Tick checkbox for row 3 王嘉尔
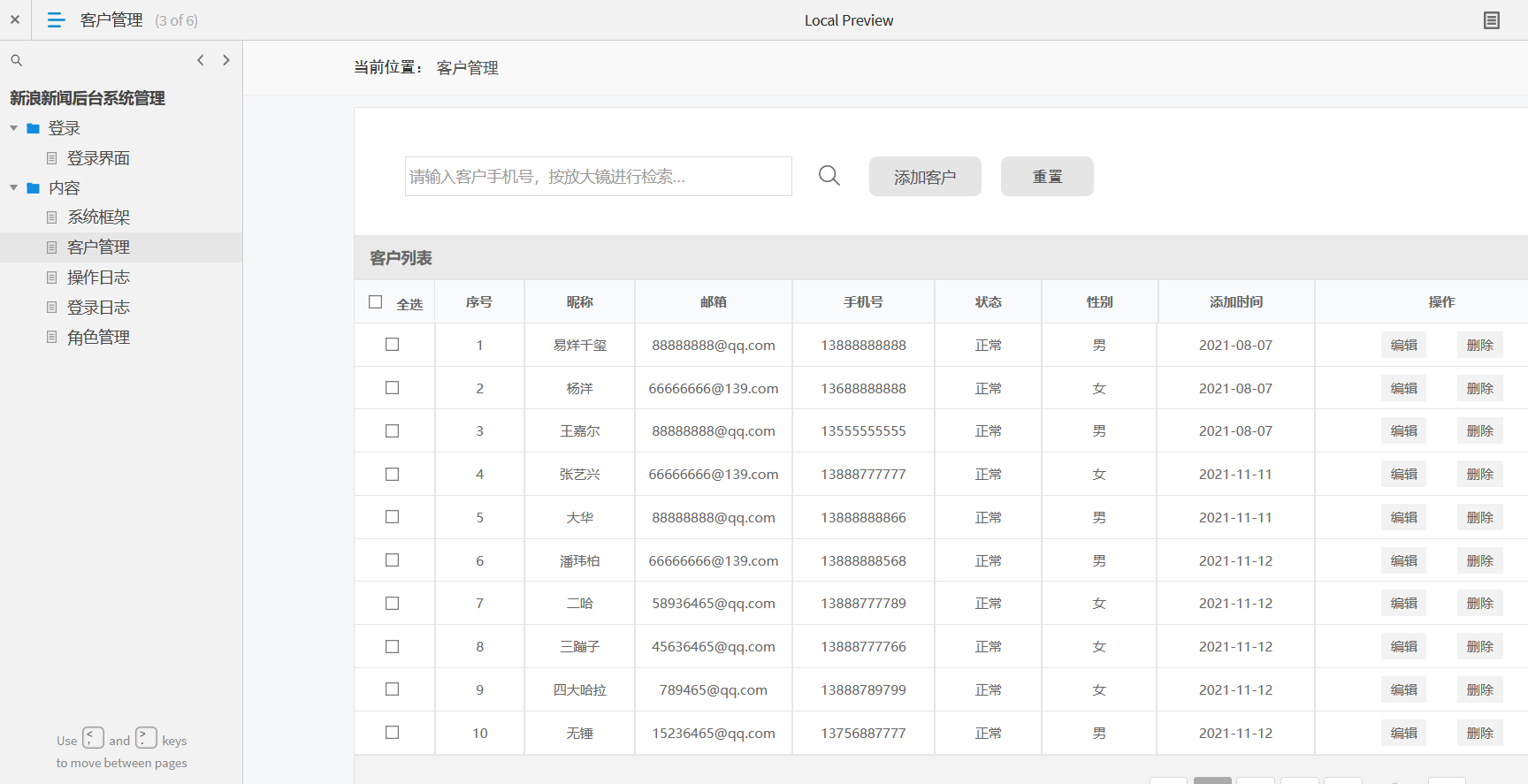The height and width of the screenshot is (784, 1528). (393, 431)
